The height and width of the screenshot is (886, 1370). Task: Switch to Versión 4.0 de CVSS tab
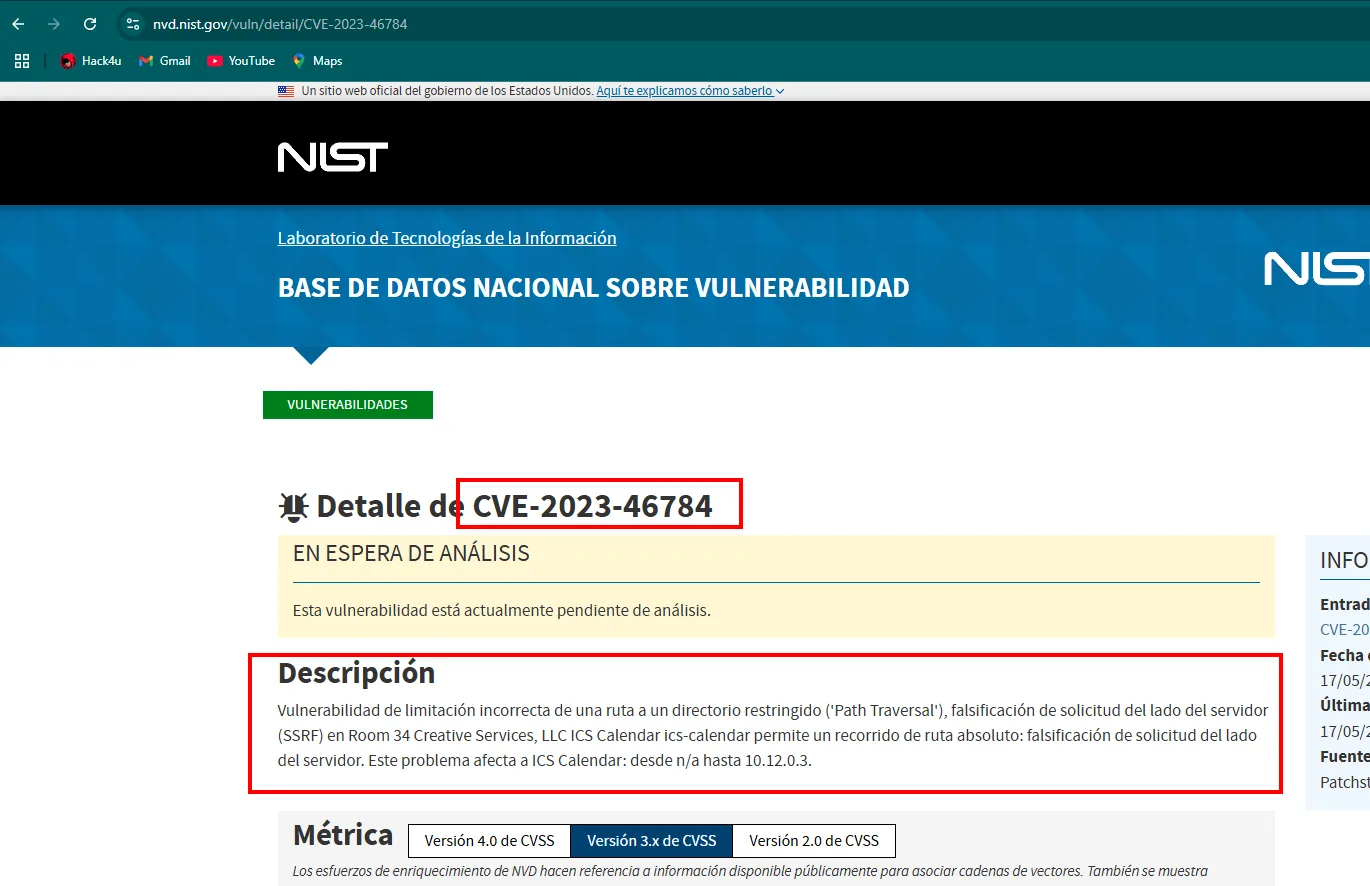(489, 841)
